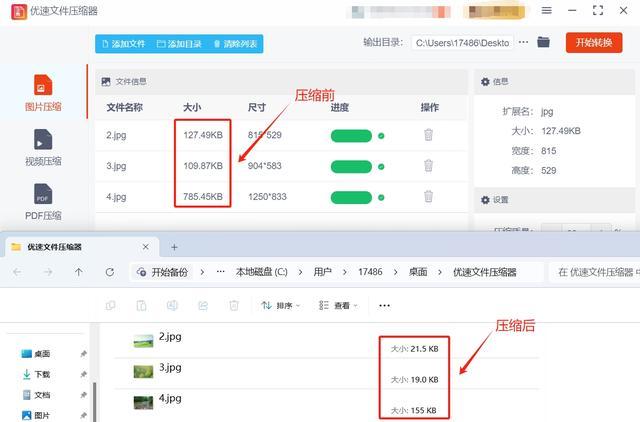Select 图片压缩 in the sidebar
640x422 pixels.
[x=43, y=93]
